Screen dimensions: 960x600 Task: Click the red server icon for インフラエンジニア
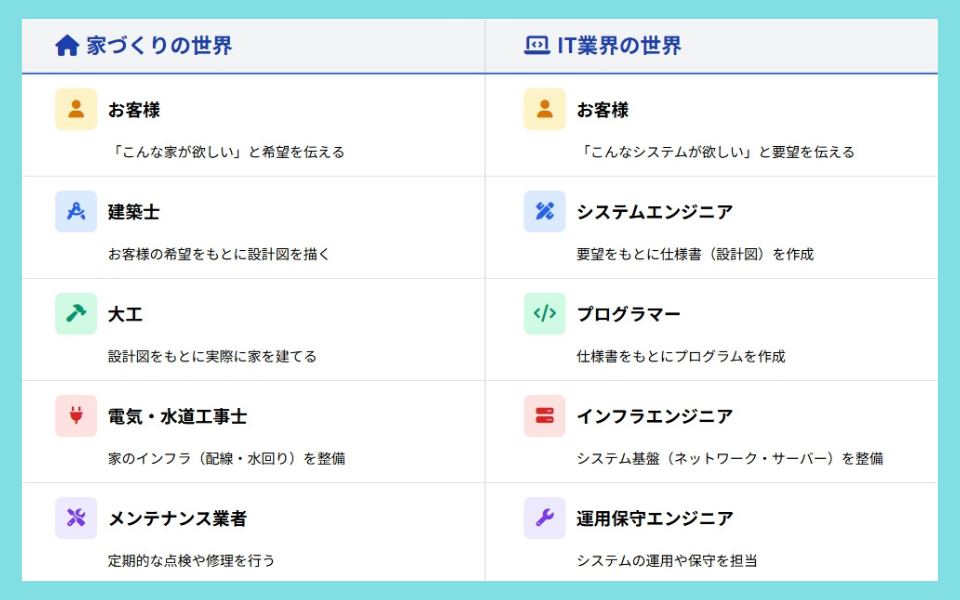544,415
